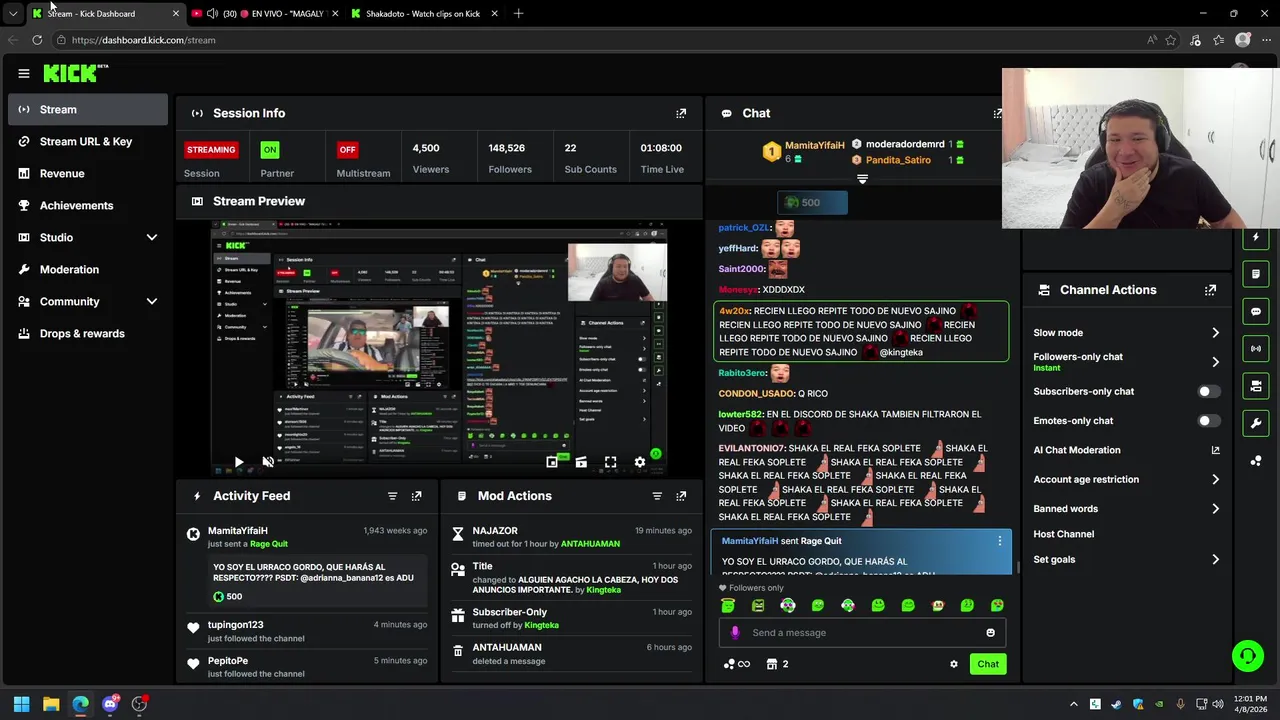Open Slow mode options chevron
Screen dimensions: 1280x720
tap(1215, 333)
